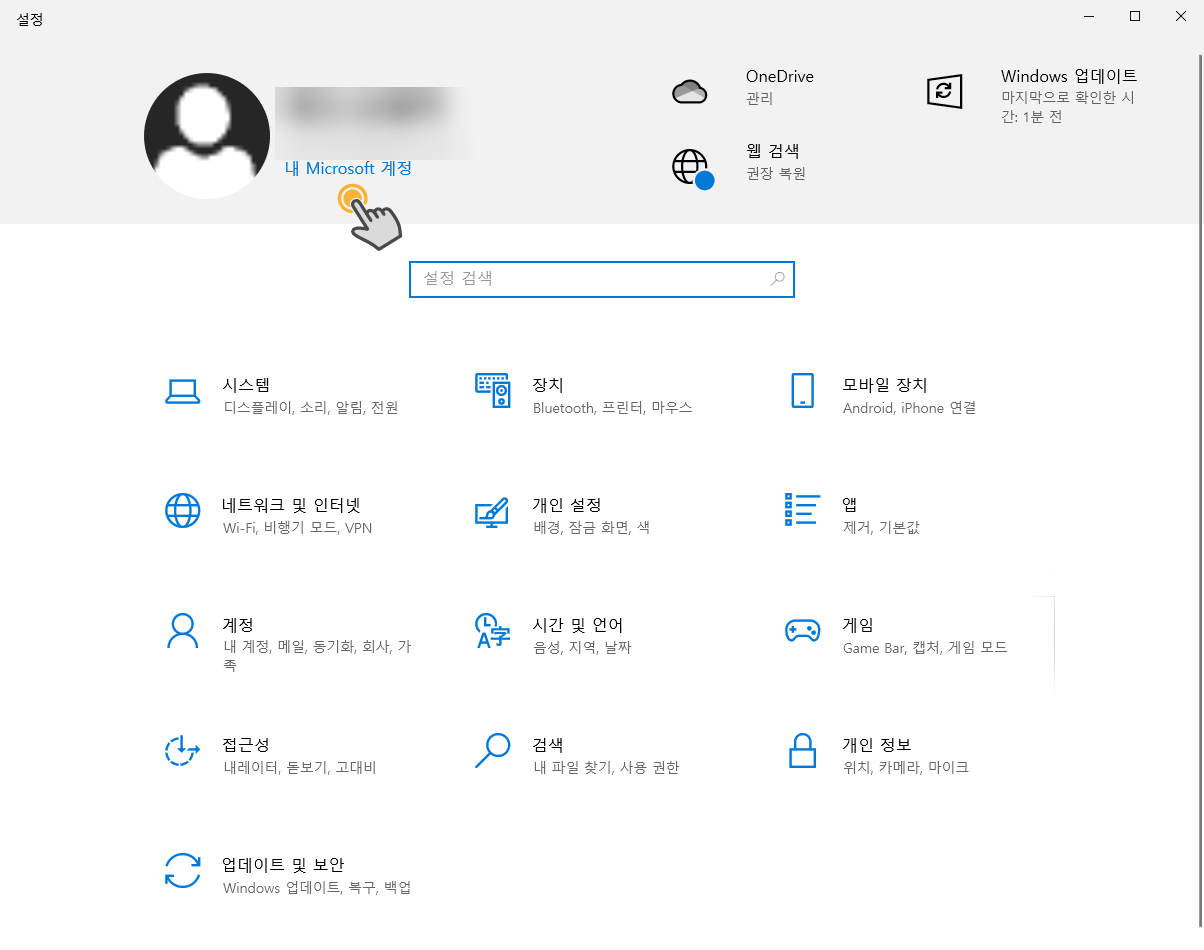Click the 권장 복원 text
The width and height of the screenshot is (1204, 950).
tap(776, 173)
